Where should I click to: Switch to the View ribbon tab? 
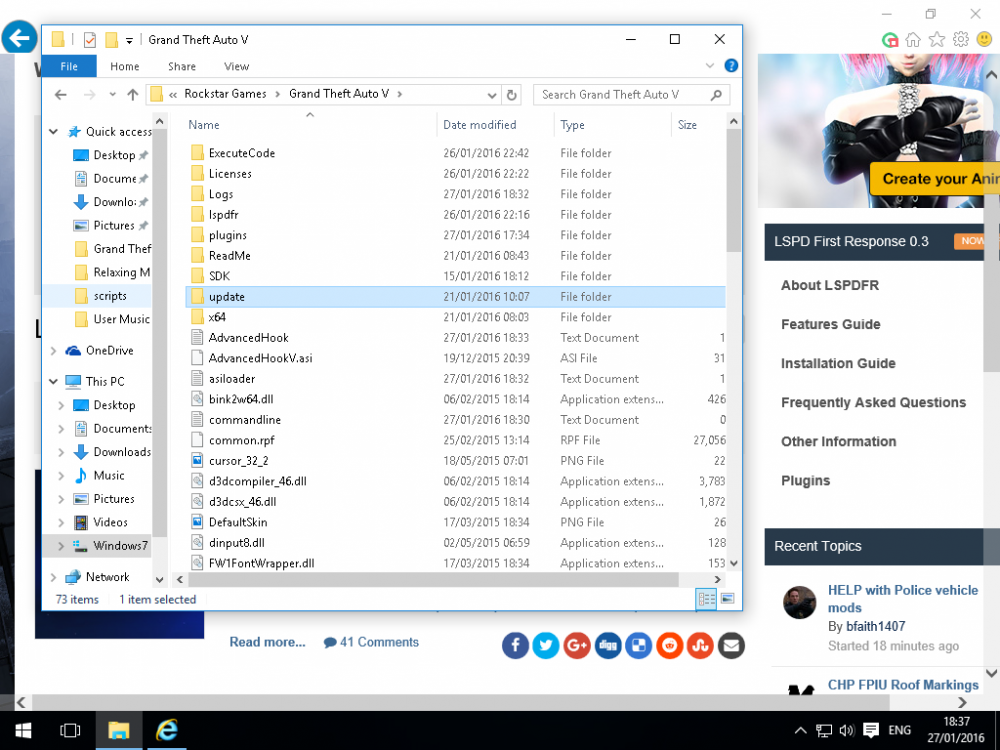click(x=236, y=67)
